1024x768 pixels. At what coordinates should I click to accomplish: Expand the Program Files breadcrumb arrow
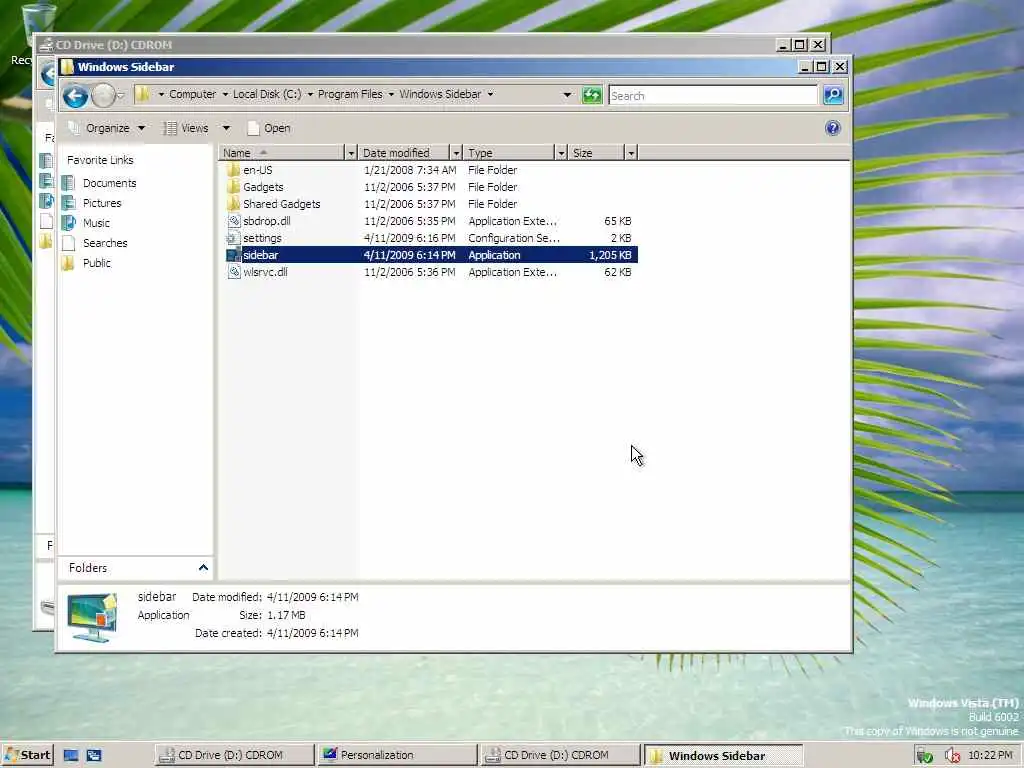tap(391, 95)
